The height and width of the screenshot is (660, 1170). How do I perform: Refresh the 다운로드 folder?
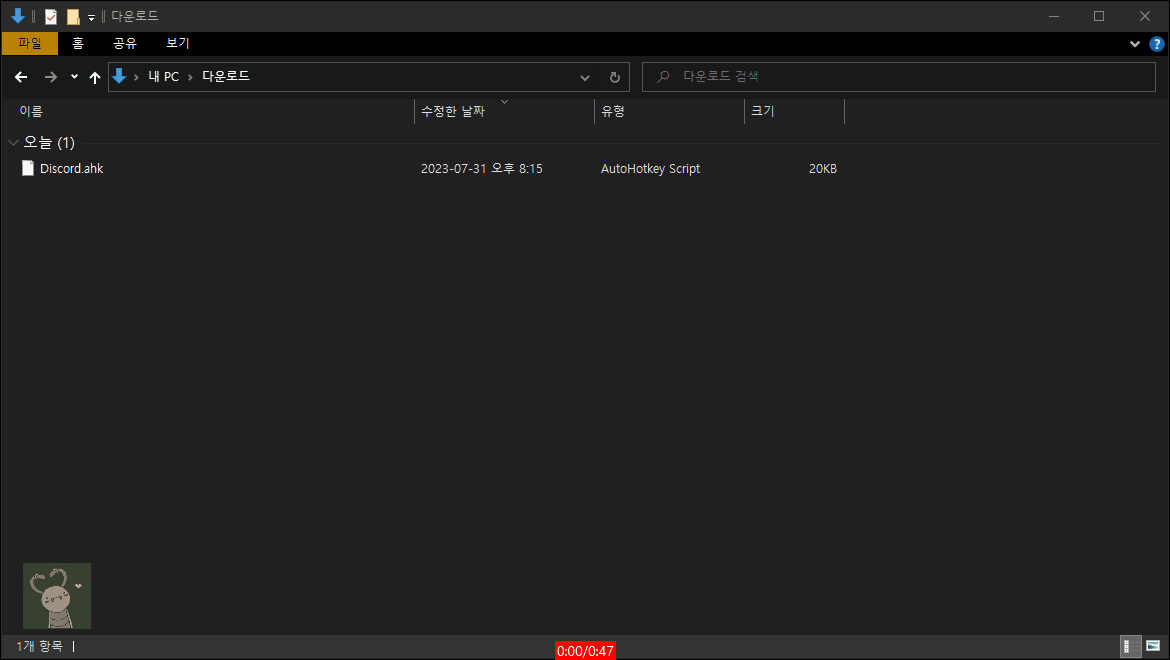tap(614, 77)
